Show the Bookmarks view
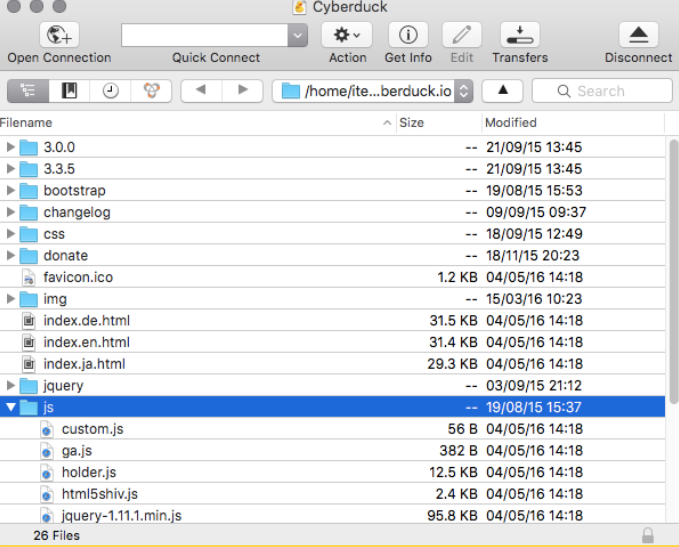Image resolution: width=679 pixels, height=547 pixels. (69, 91)
